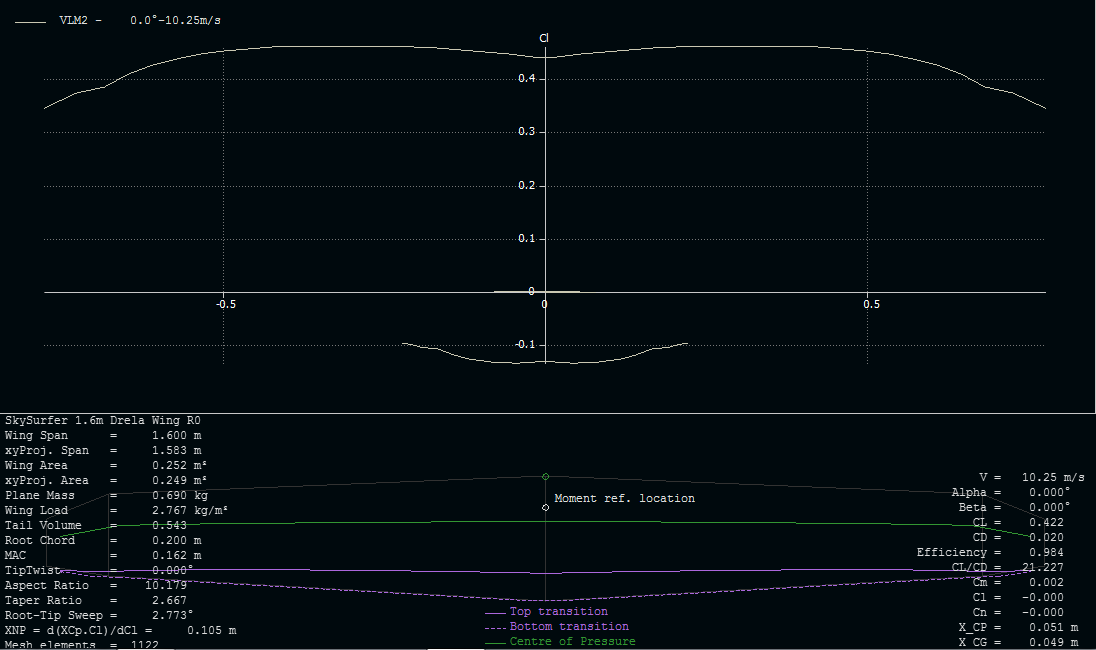This screenshot has height=650, width=1096.
Task: Click the -0.5 span axis tick label
Action: pos(225,304)
